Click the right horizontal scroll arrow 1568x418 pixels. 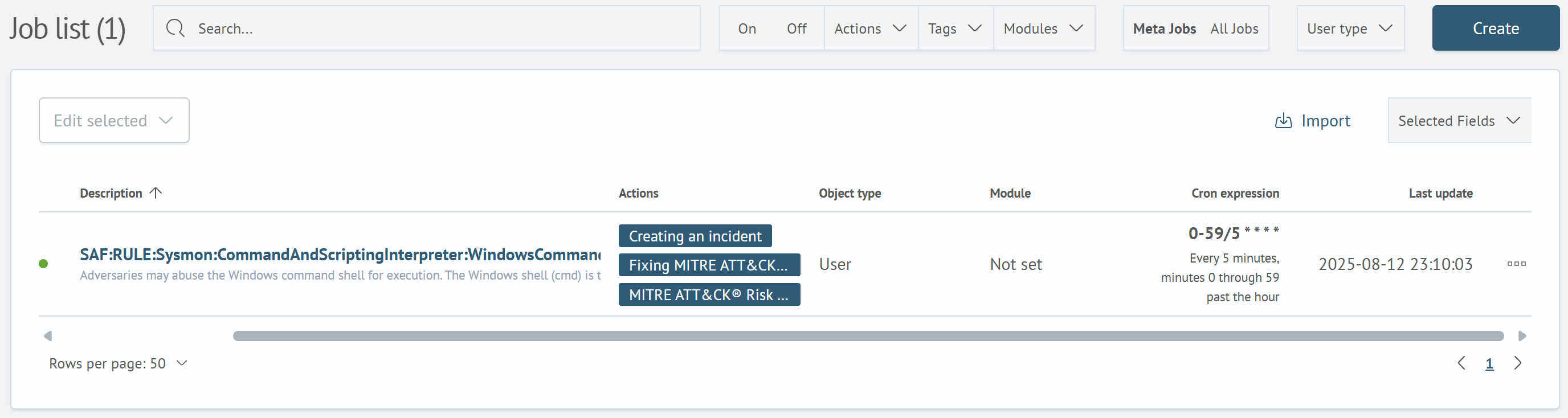tap(1522, 336)
